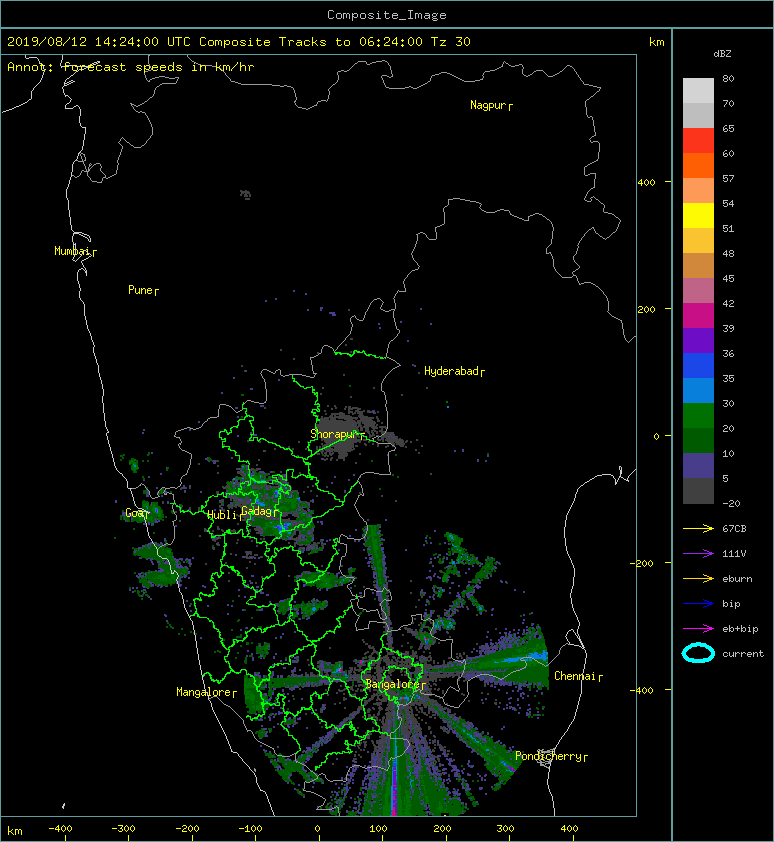Image resolution: width=774 pixels, height=842 pixels.
Task: Click the Mangalore city label
Action: (x=206, y=692)
